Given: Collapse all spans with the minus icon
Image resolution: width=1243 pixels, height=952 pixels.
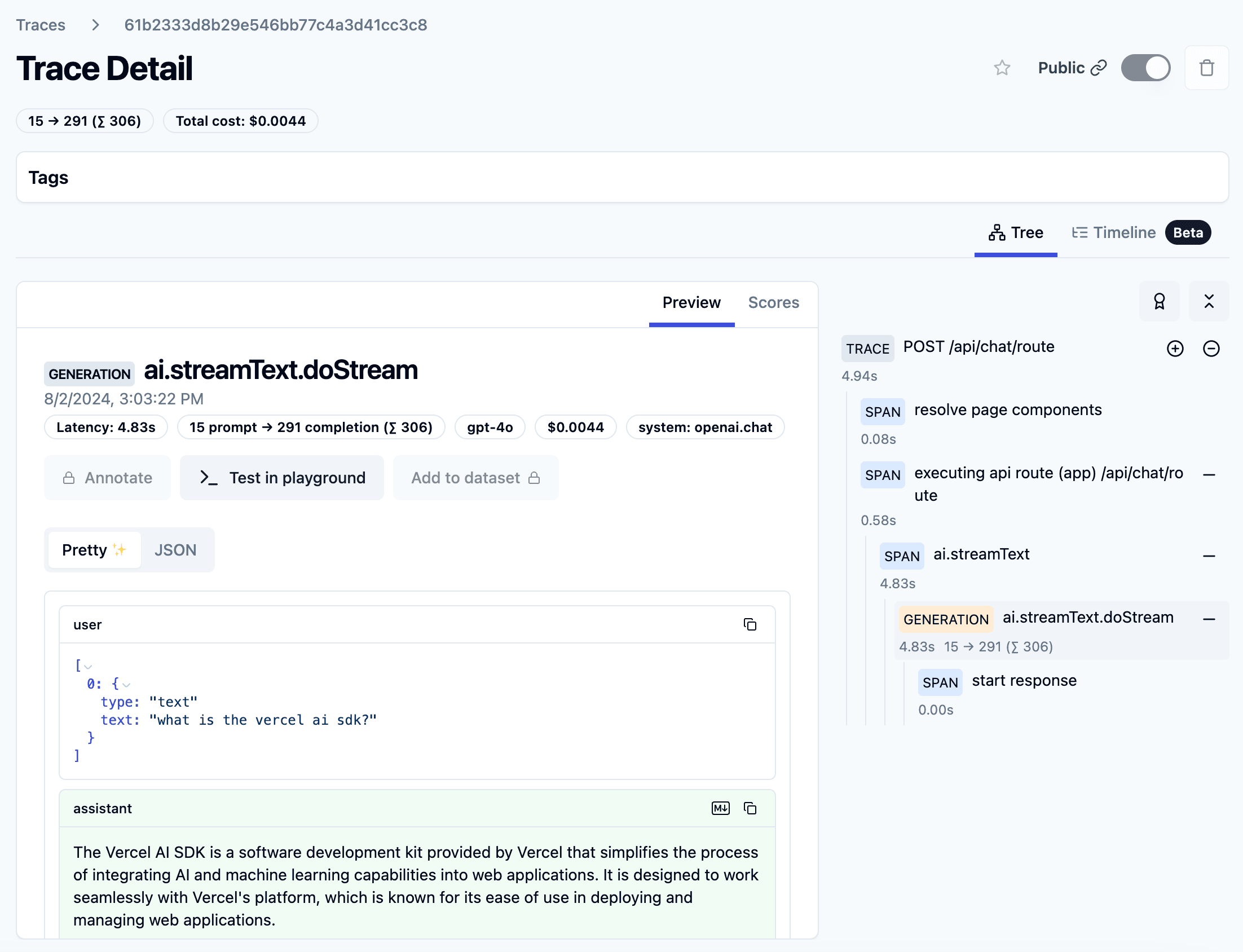Looking at the screenshot, I should point(1212,349).
